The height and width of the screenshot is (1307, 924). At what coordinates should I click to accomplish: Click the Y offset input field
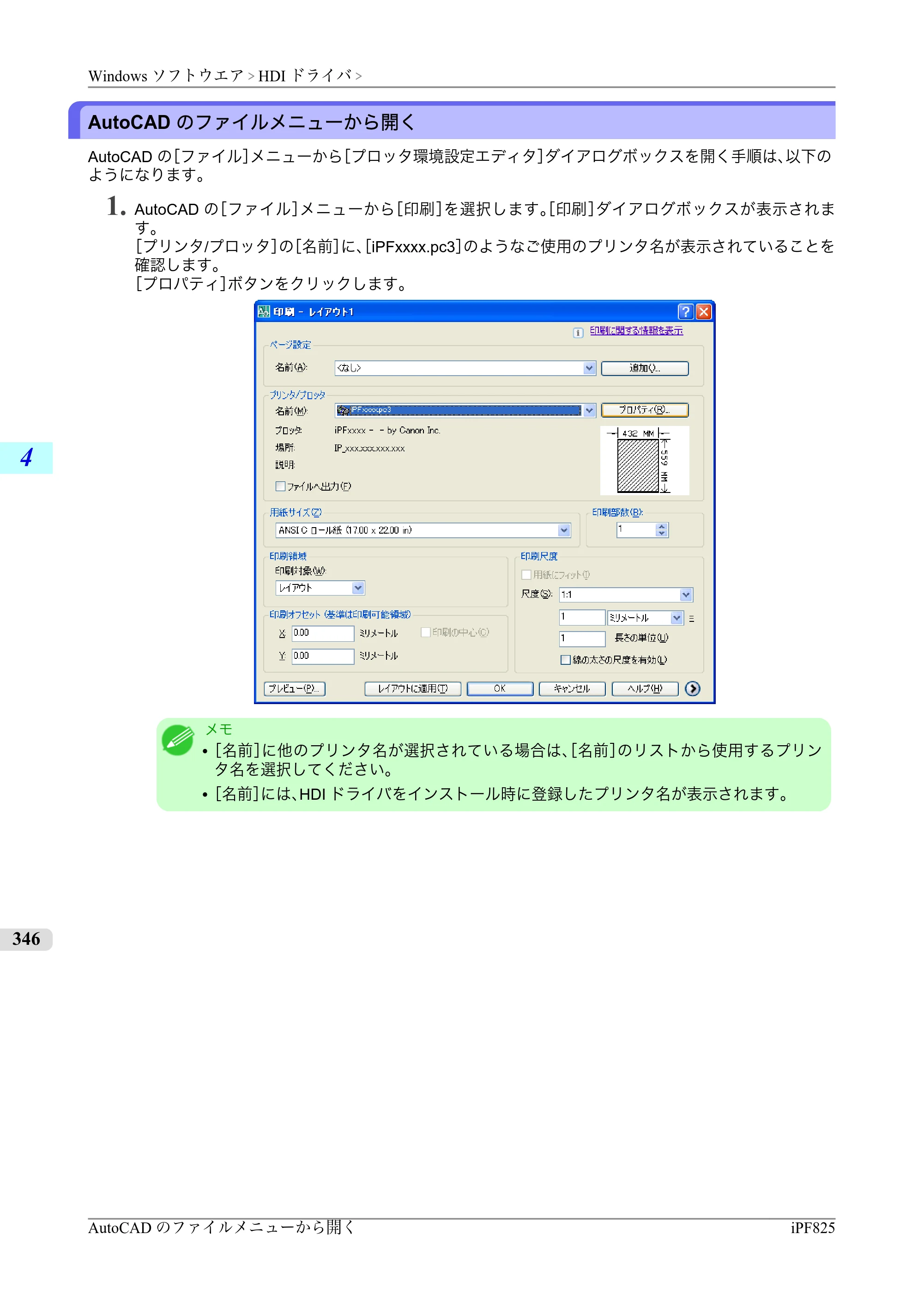[323, 657]
